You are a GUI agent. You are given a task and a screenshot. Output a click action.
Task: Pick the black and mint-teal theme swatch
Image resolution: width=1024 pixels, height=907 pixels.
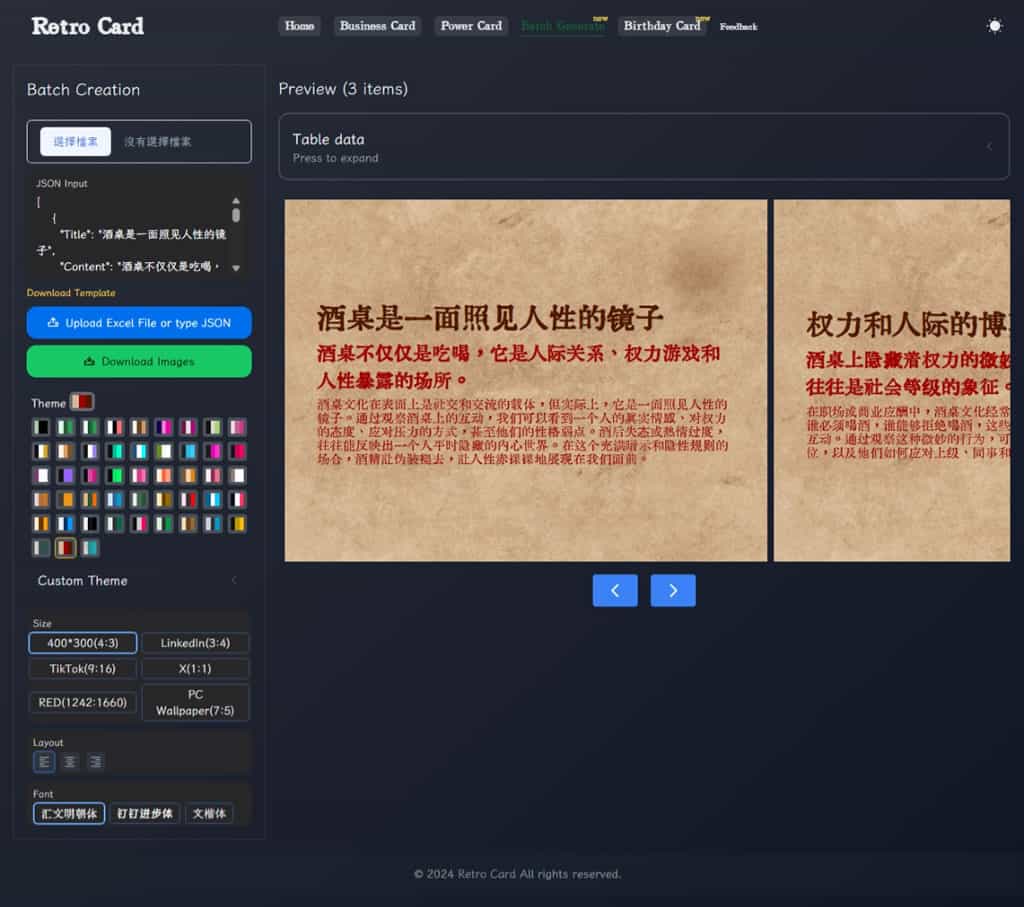click(114, 451)
